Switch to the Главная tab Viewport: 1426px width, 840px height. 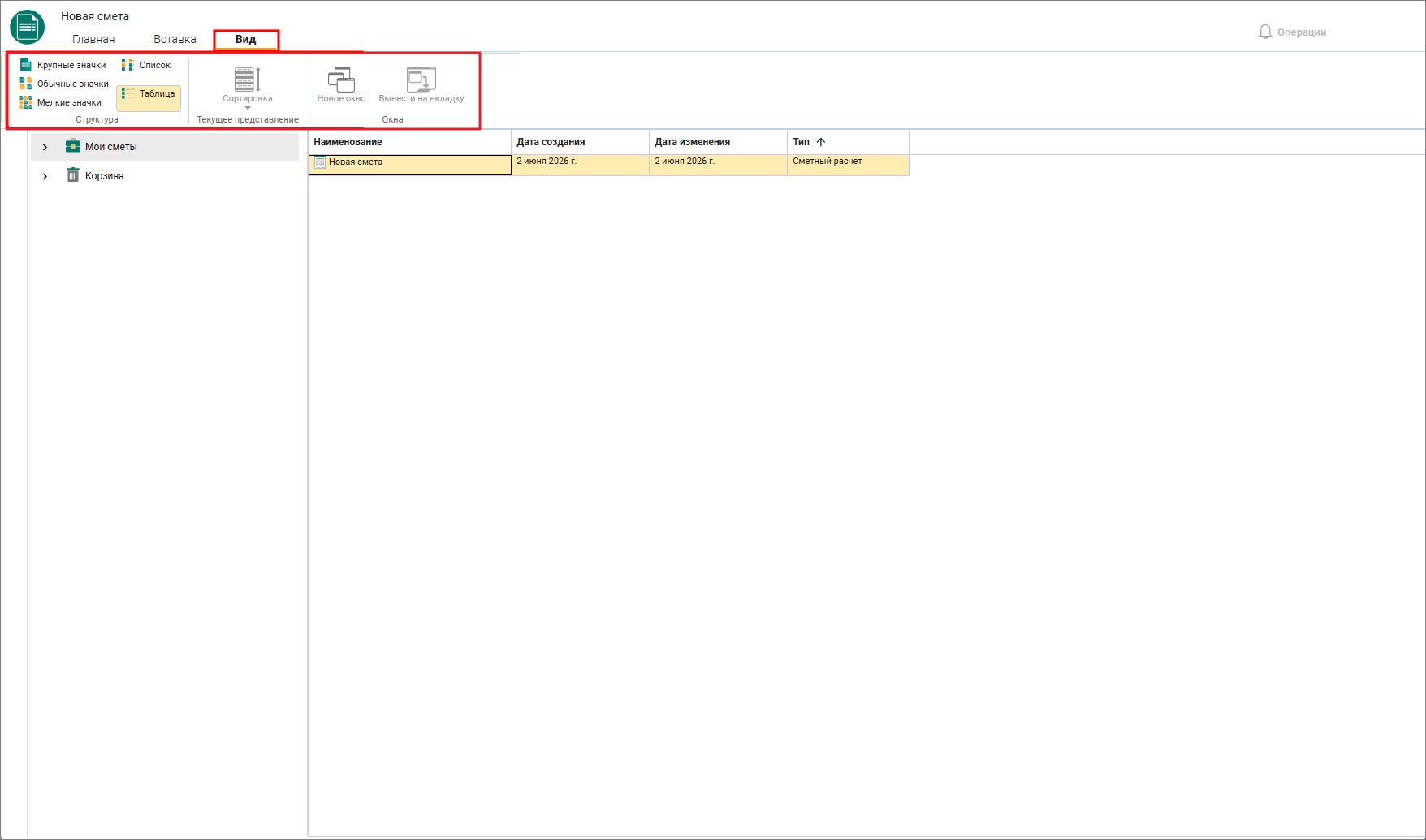[93, 39]
